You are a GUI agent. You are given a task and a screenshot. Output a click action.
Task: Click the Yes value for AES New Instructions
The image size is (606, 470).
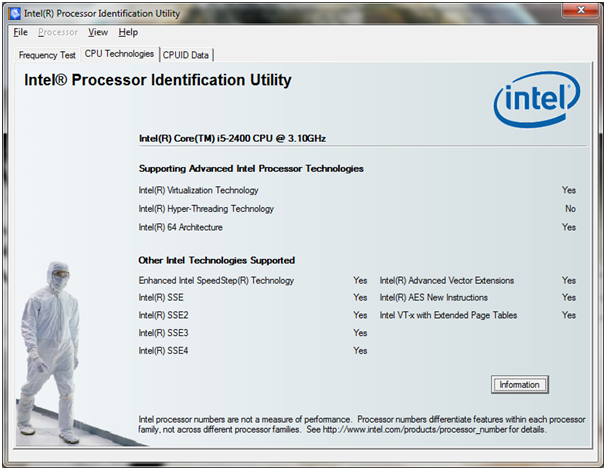[x=569, y=298]
